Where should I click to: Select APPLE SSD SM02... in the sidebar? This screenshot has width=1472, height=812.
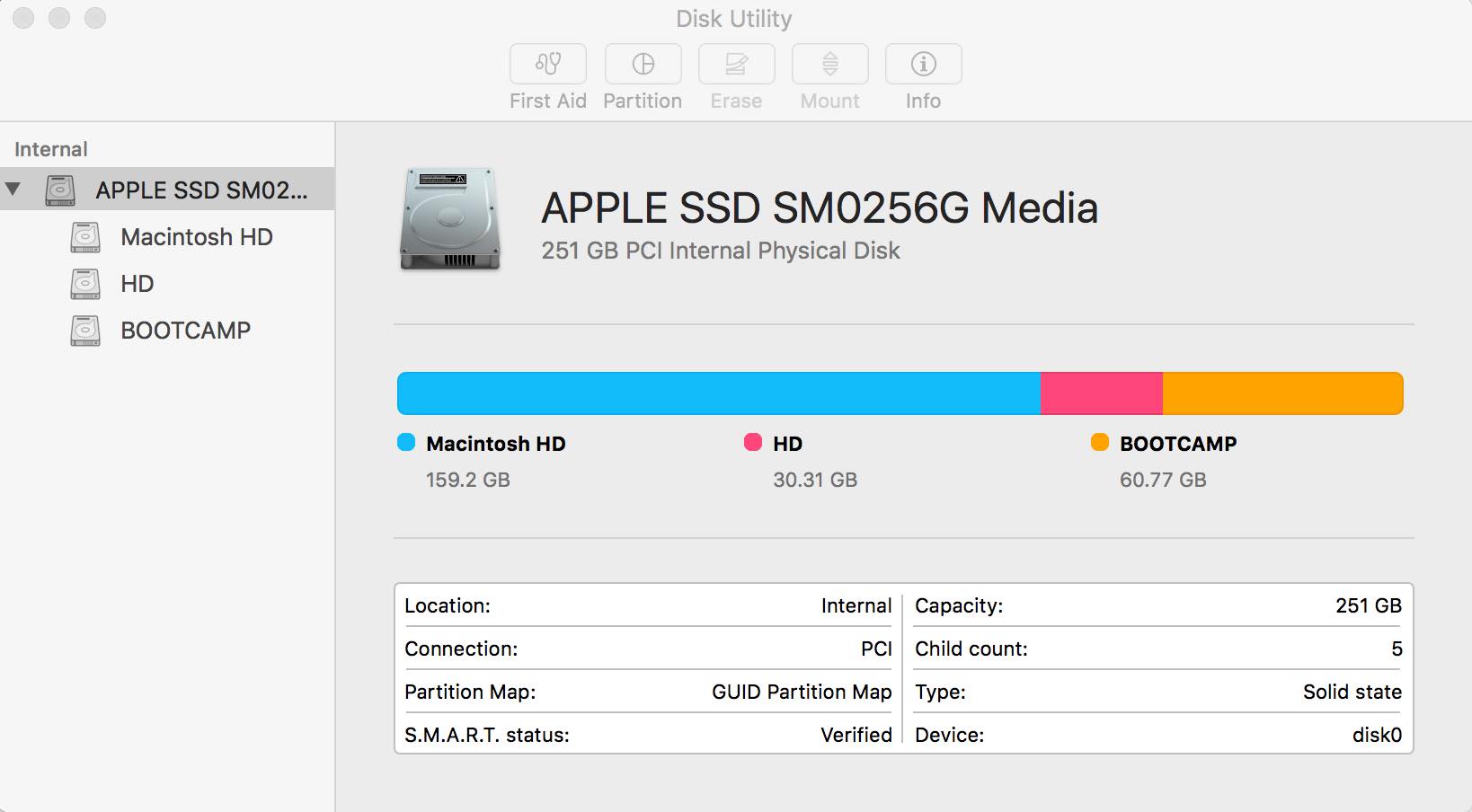point(167,190)
